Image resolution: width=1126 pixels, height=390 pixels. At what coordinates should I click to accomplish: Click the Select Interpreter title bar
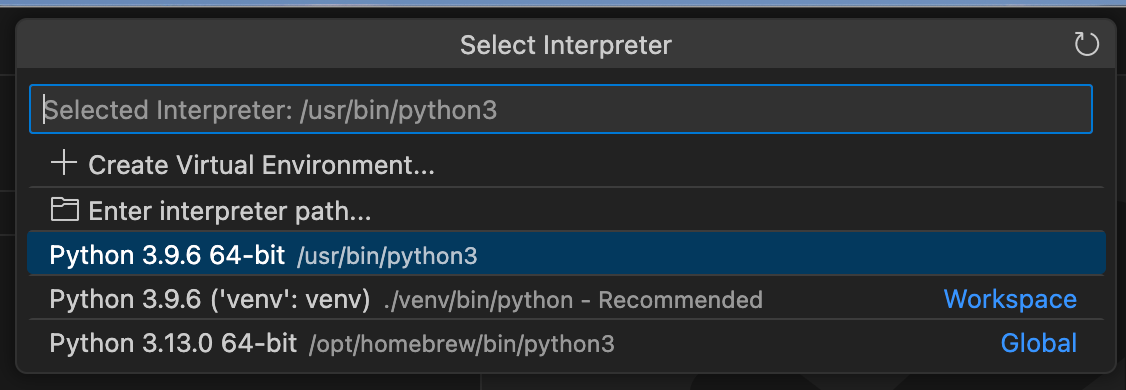(x=566, y=45)
